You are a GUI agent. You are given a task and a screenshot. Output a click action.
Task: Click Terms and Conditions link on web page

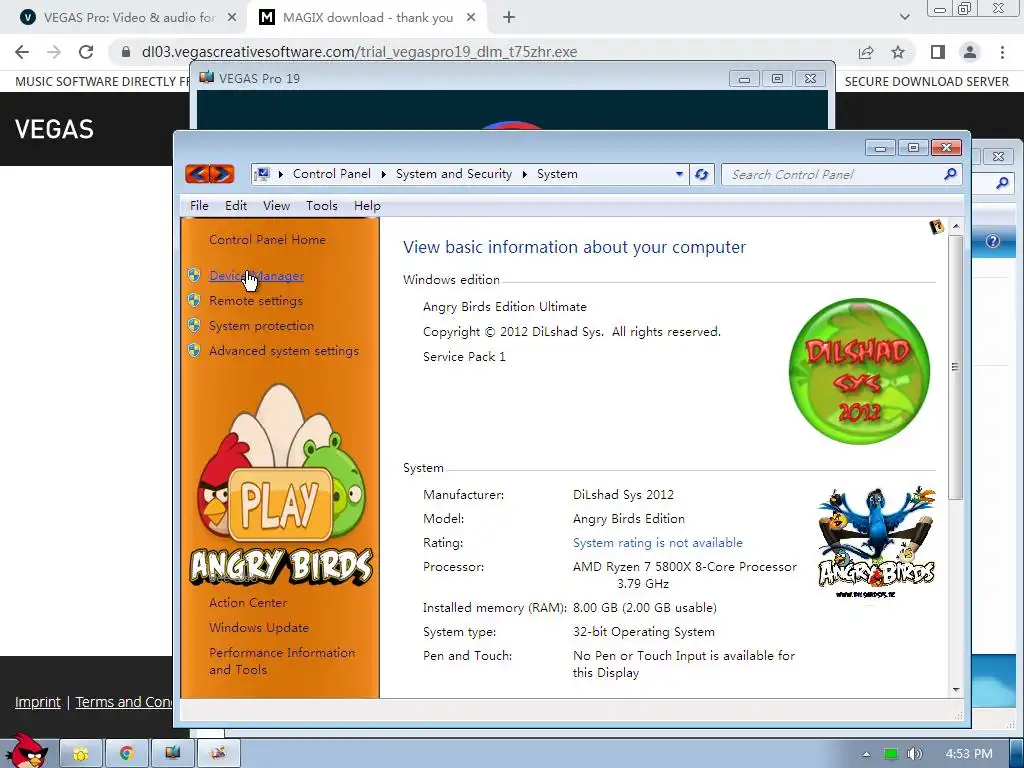click(x=124, y=702)
